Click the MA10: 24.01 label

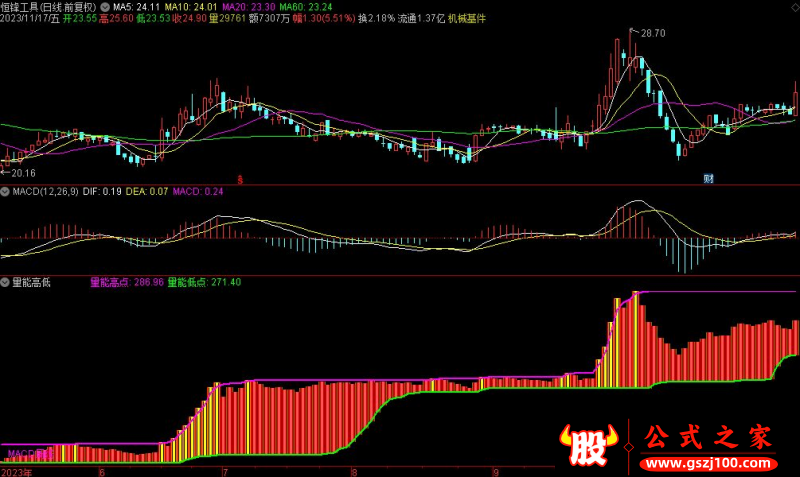point(191,7)
